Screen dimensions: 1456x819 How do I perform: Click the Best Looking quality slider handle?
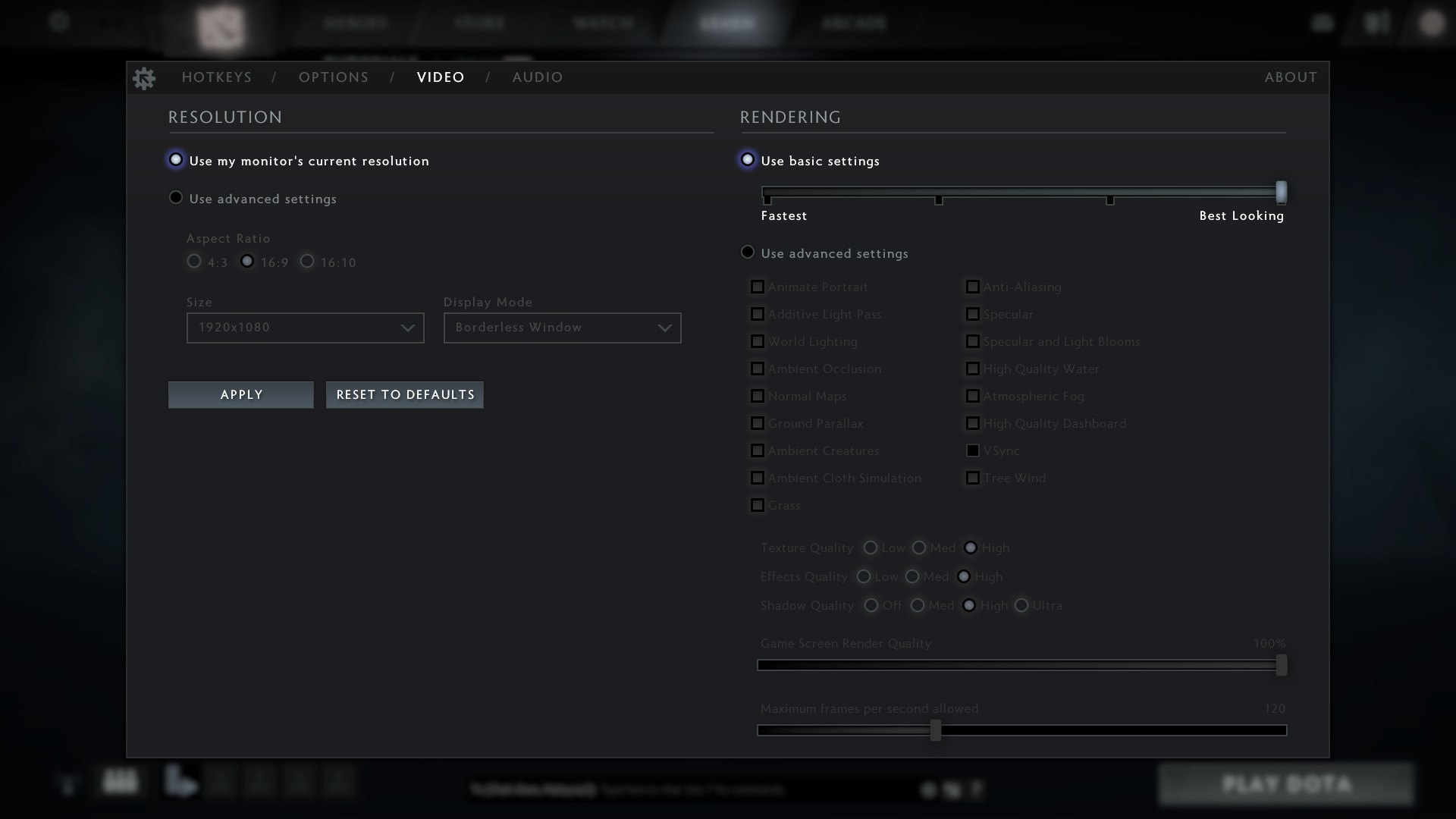click(1281, 192)
